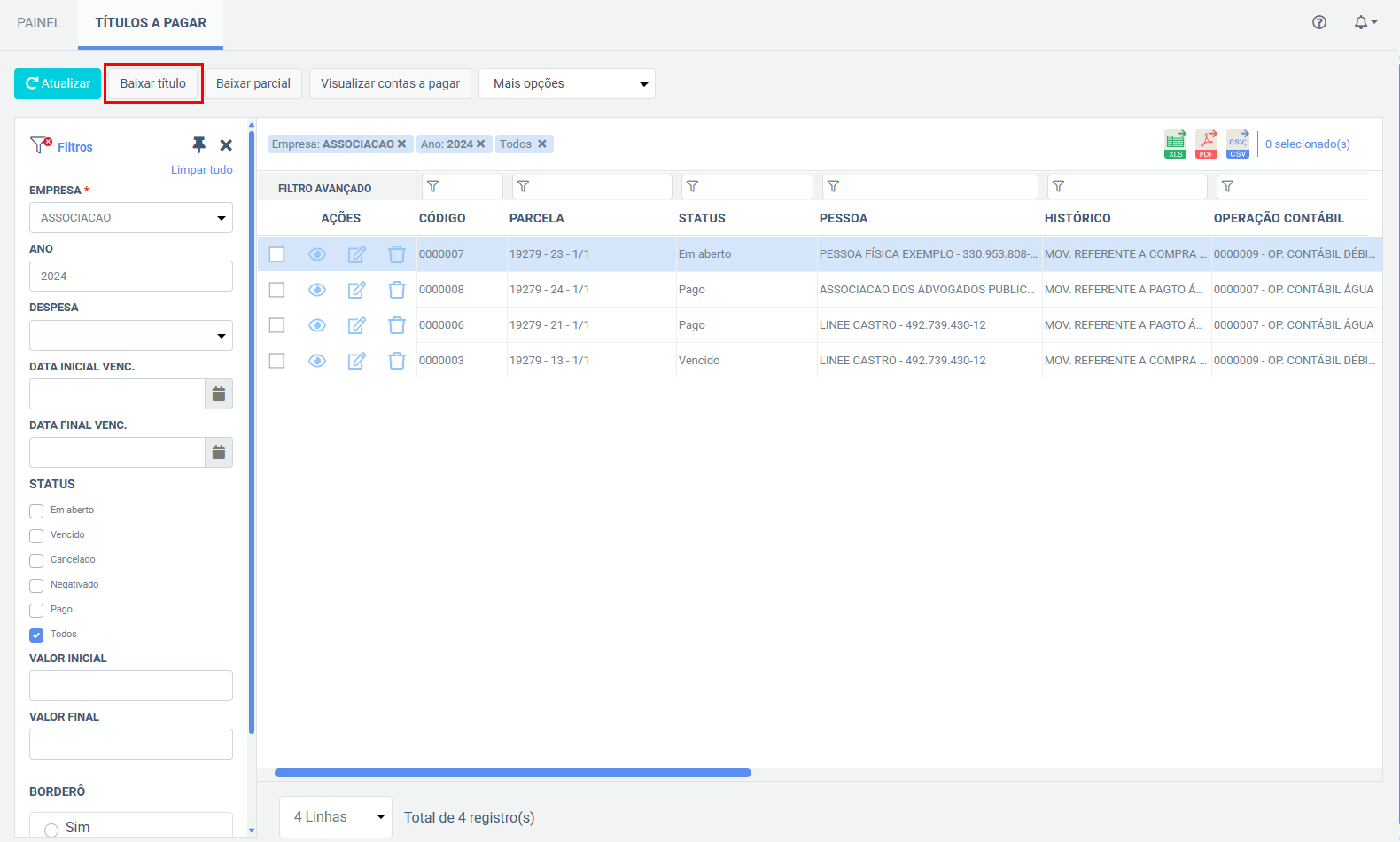View details of title 0000003
The image size is (1400, 842).
317,361
